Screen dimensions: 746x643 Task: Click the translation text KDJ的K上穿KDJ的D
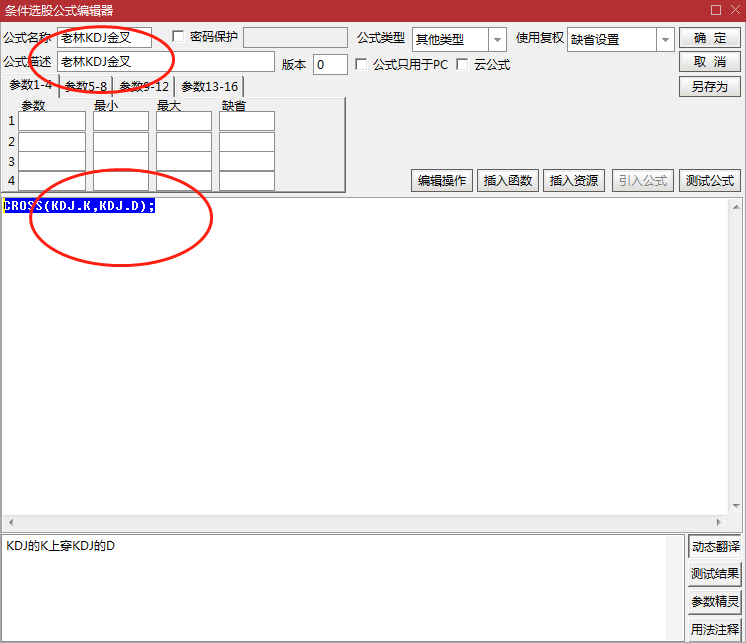tap(60, 546)
